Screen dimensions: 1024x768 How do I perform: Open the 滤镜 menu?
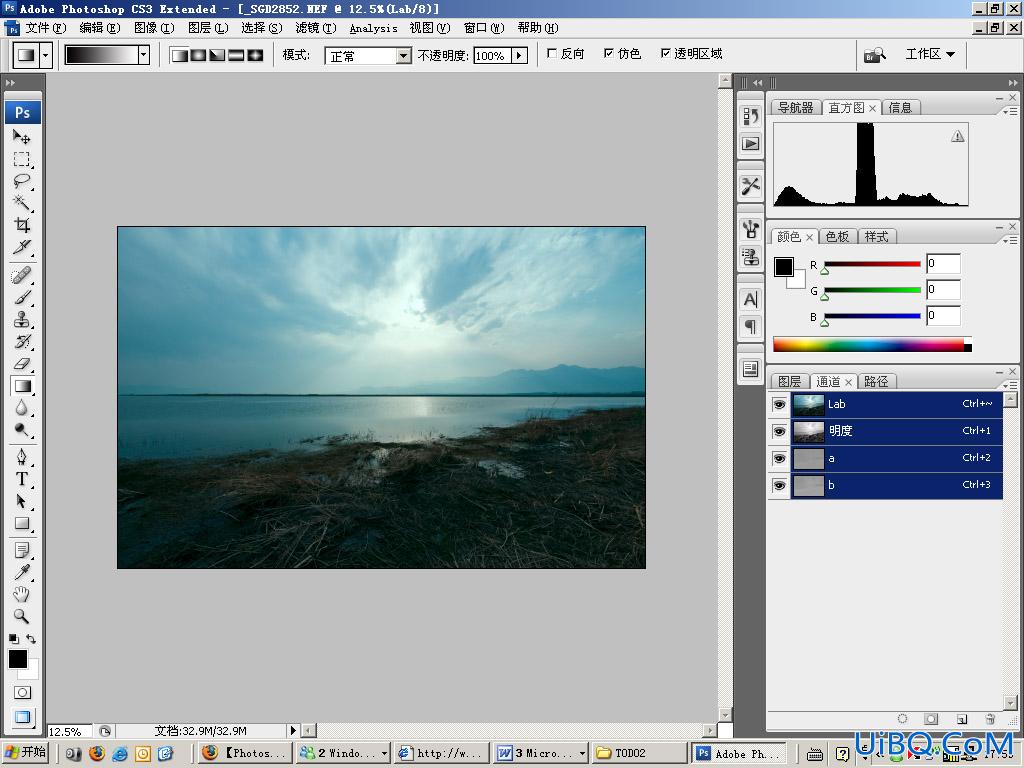coord(315,27)
